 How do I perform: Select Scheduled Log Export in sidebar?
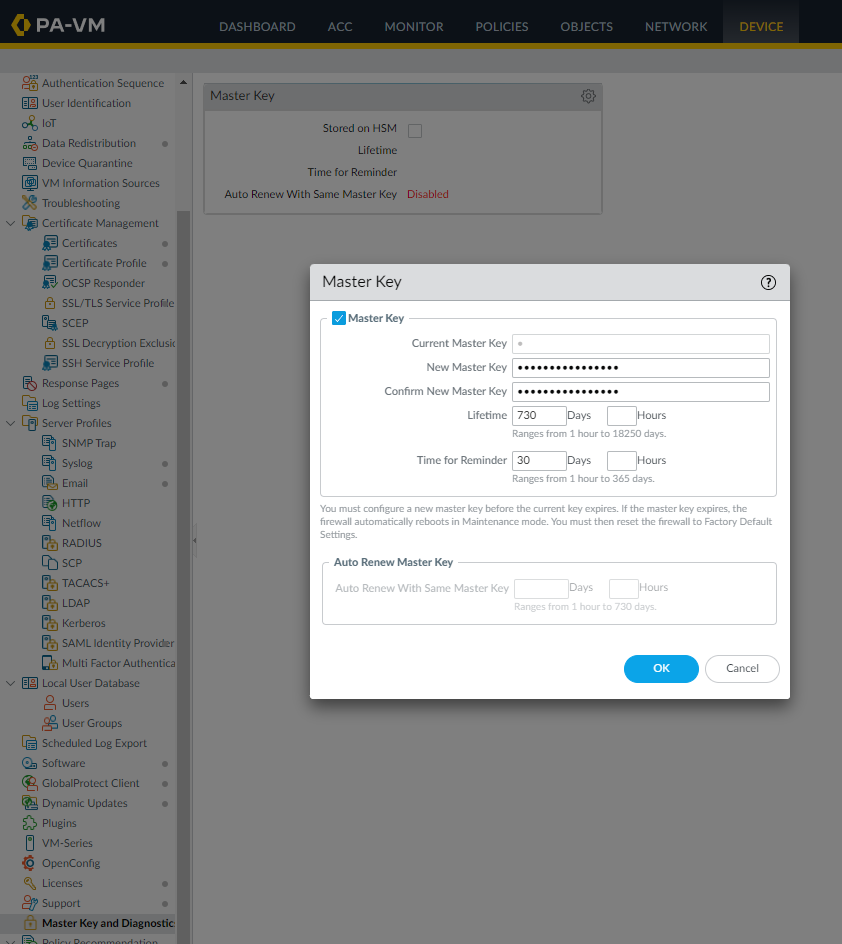pyautogui.click(x=94, y=743)
